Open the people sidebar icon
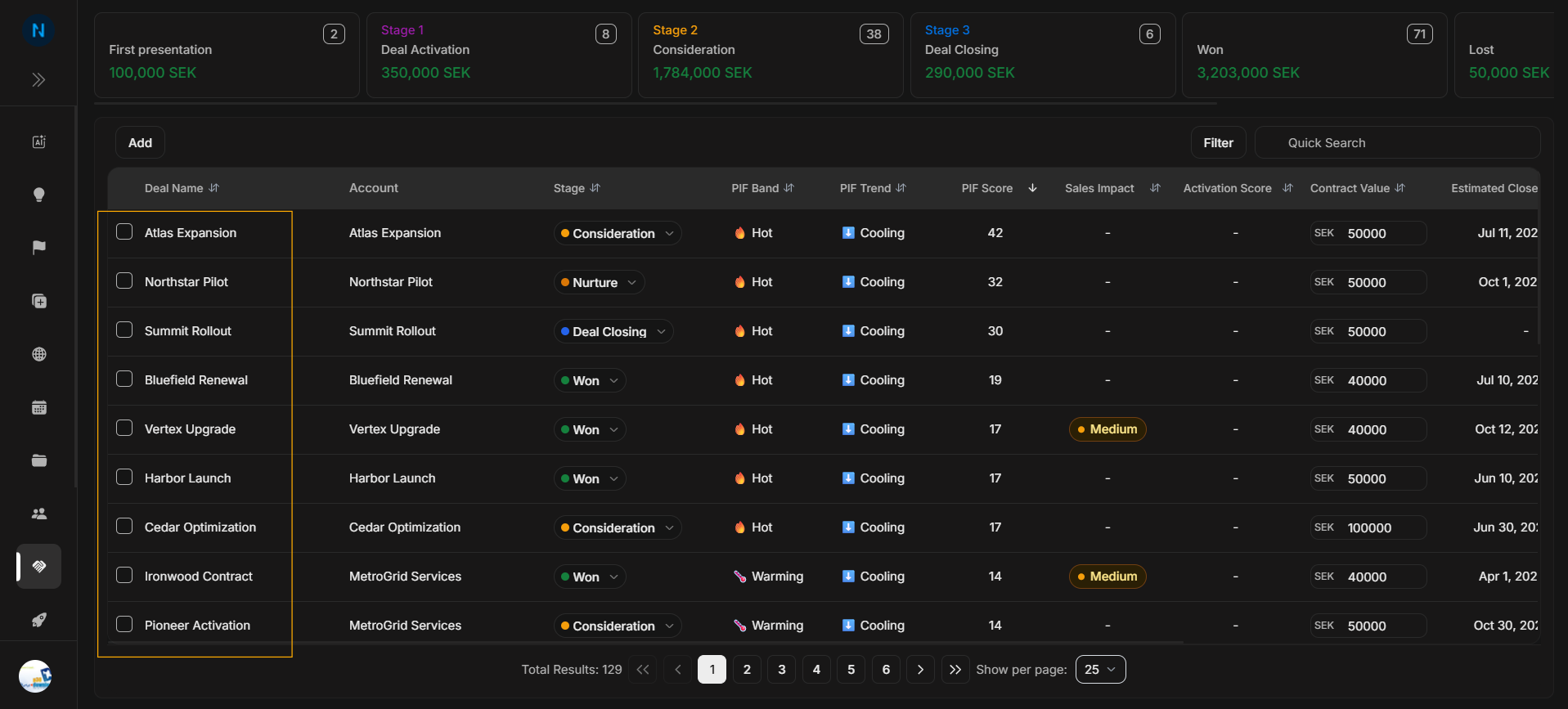 pyautogui.click(x=38, y=514)
